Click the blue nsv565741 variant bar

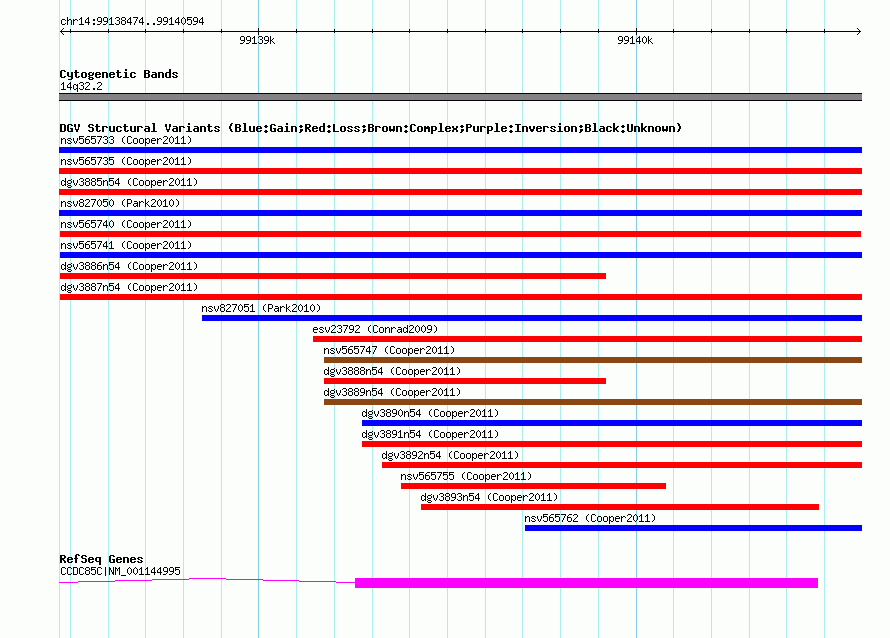(460, 255)
